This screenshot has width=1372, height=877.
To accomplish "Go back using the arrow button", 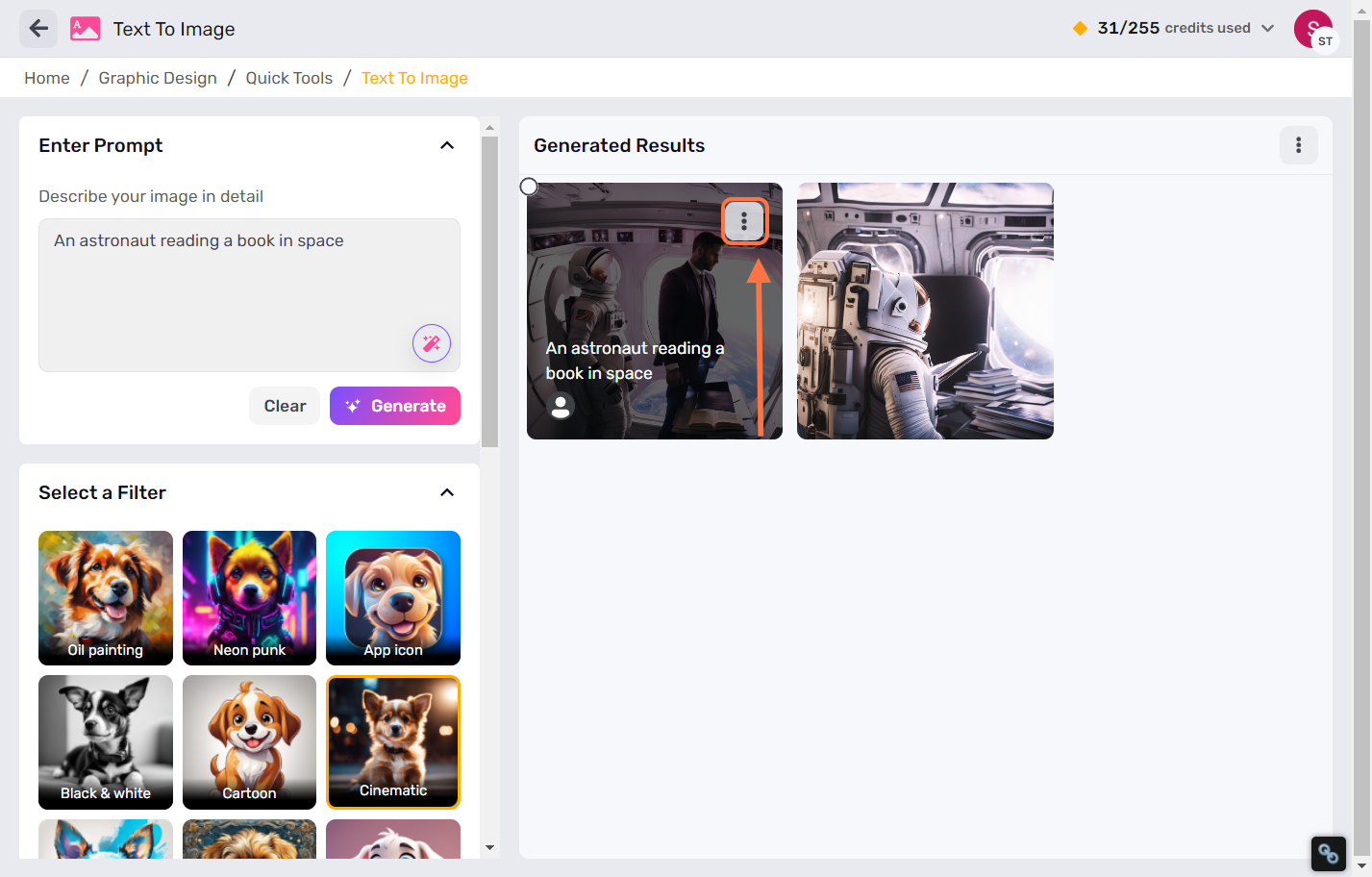I will (x=38, y=29).
